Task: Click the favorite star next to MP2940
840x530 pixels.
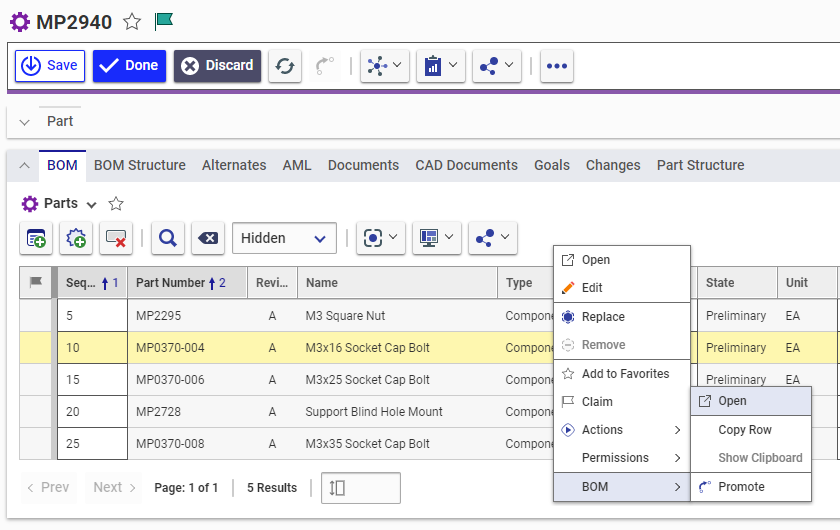Action: pos(132,22)
